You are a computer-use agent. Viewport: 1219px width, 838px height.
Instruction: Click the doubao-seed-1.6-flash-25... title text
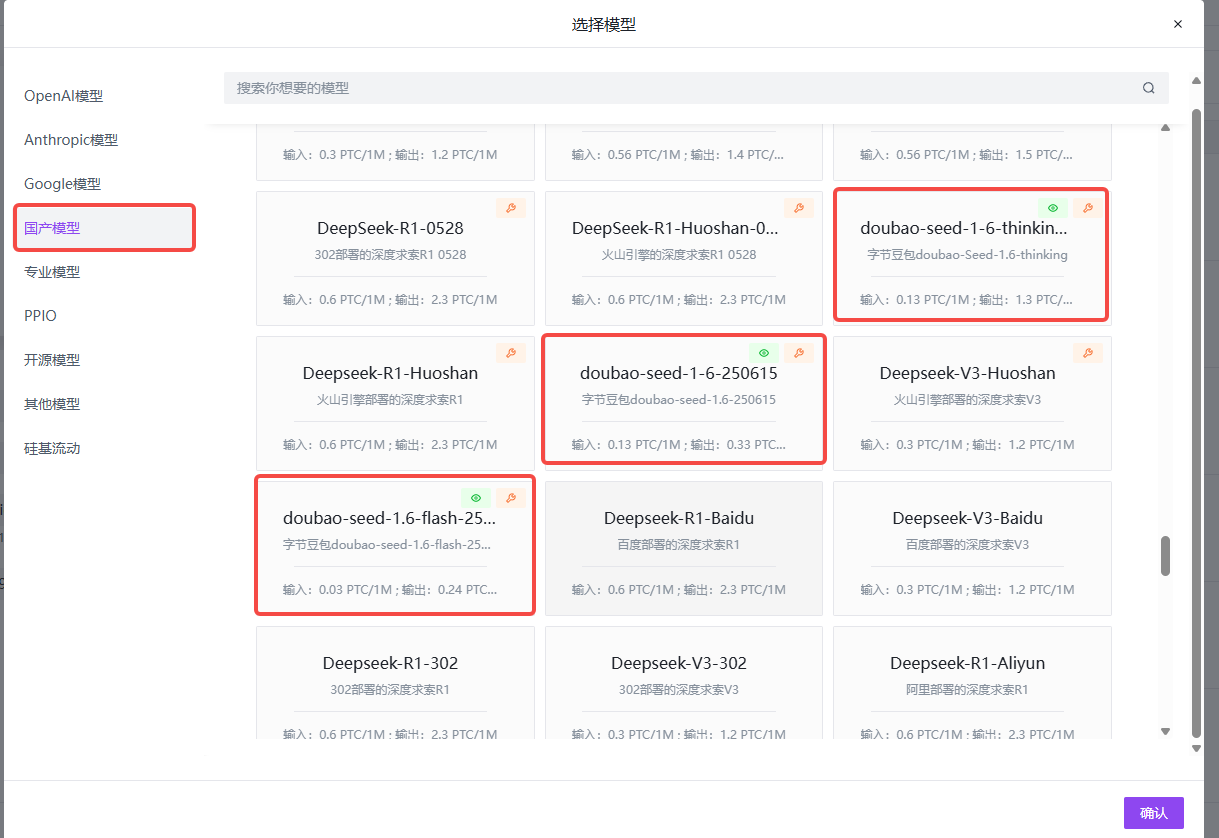[x=389, y=518]
